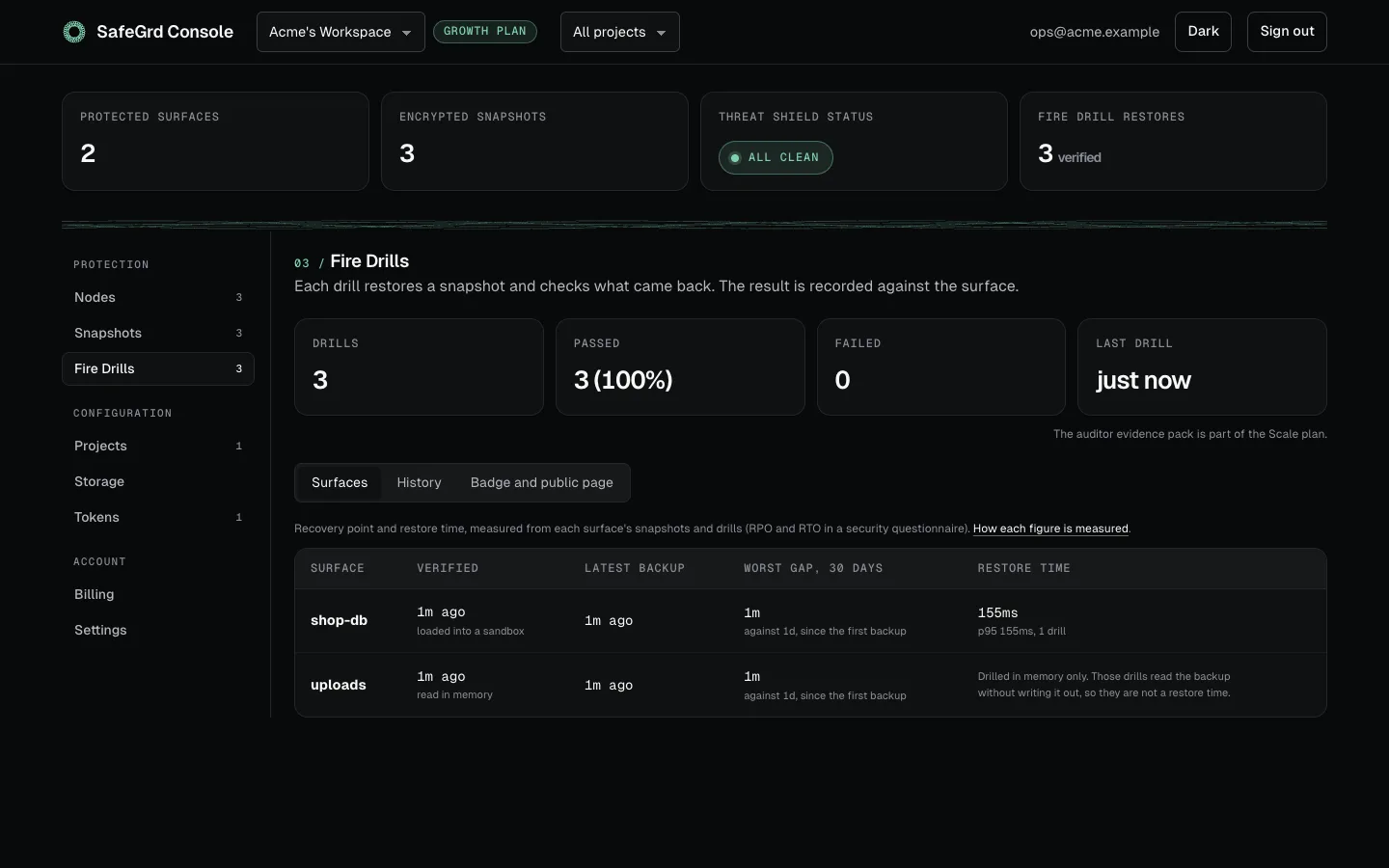The width and height of the screenshot is (1389, 868).
Task: Open Tokens in the sidebar
Action: point(158,517)
